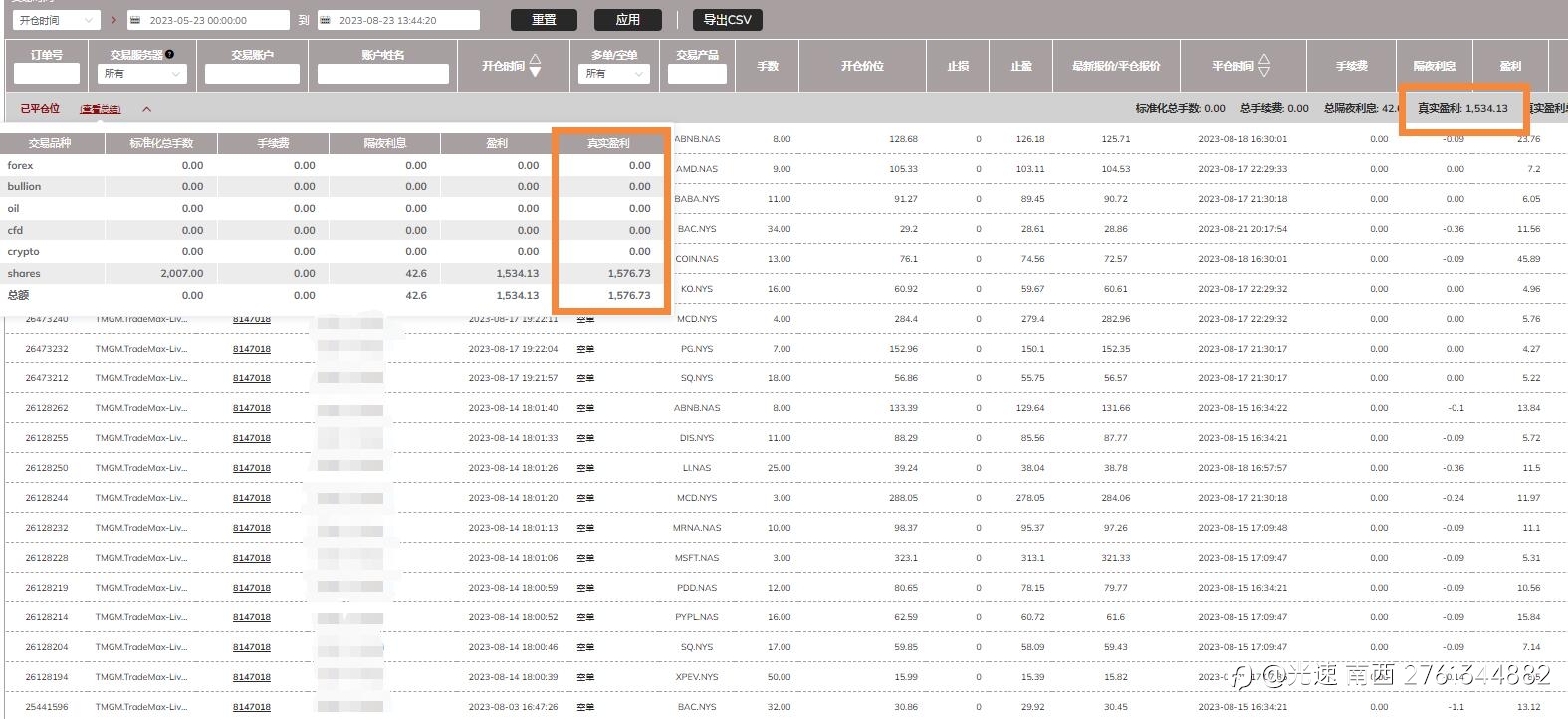The image size is (1568, 719).
Task: Click product MSFT.NAS cell
Action: [x=697, y=558]
